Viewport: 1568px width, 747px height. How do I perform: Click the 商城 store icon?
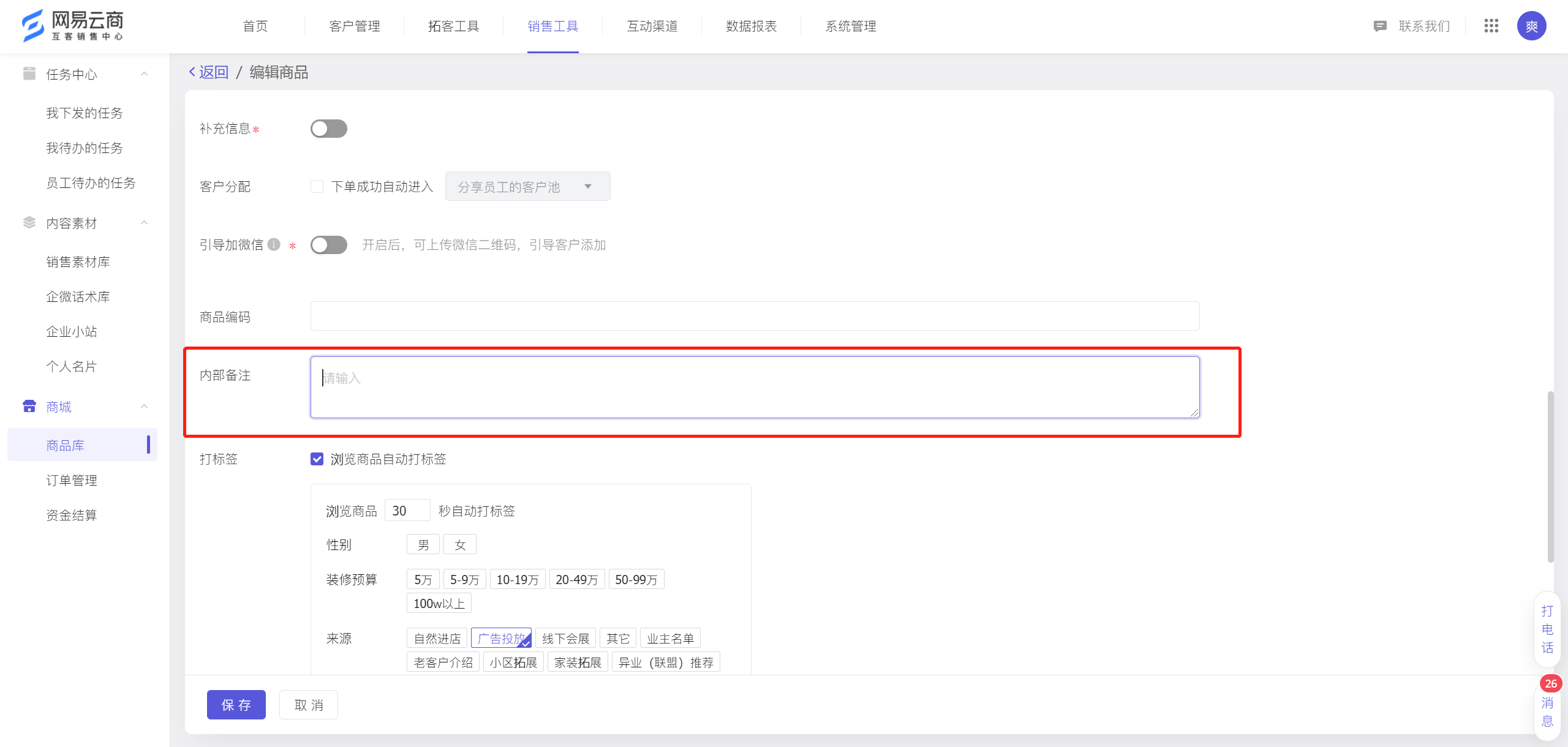point(29,406)
